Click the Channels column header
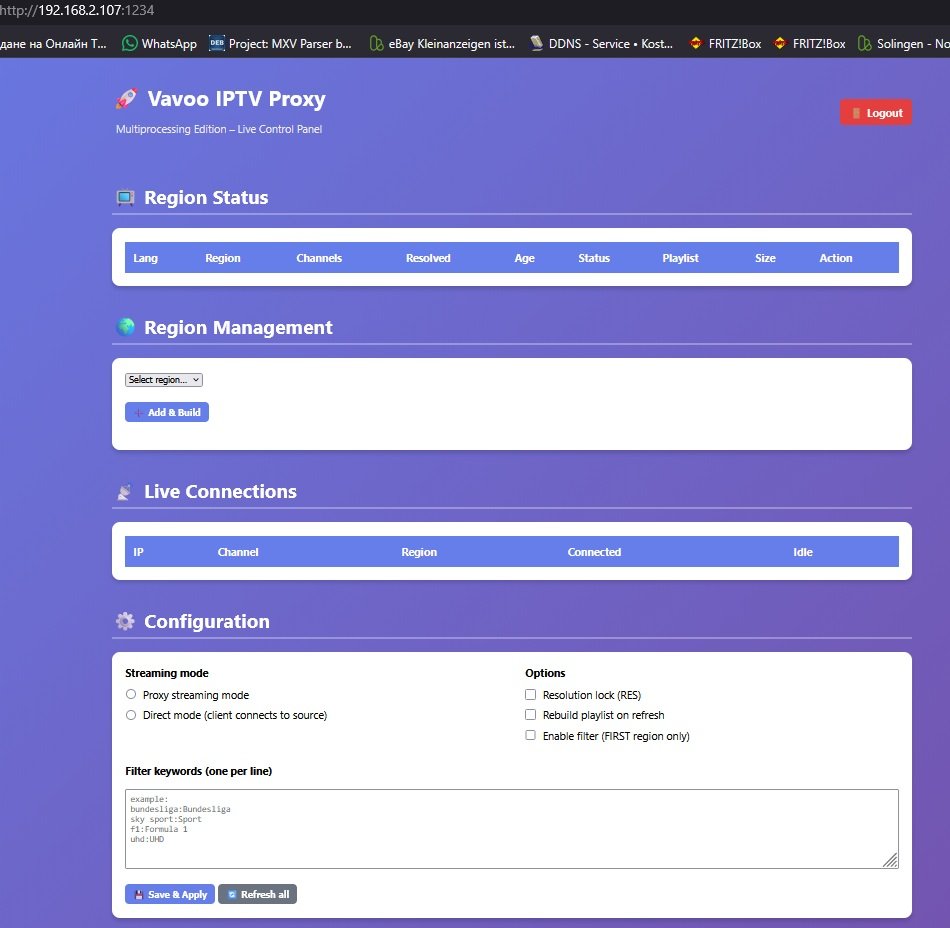Image resolution: width=950 pixels, height=928 pixels. click(319, 258)
